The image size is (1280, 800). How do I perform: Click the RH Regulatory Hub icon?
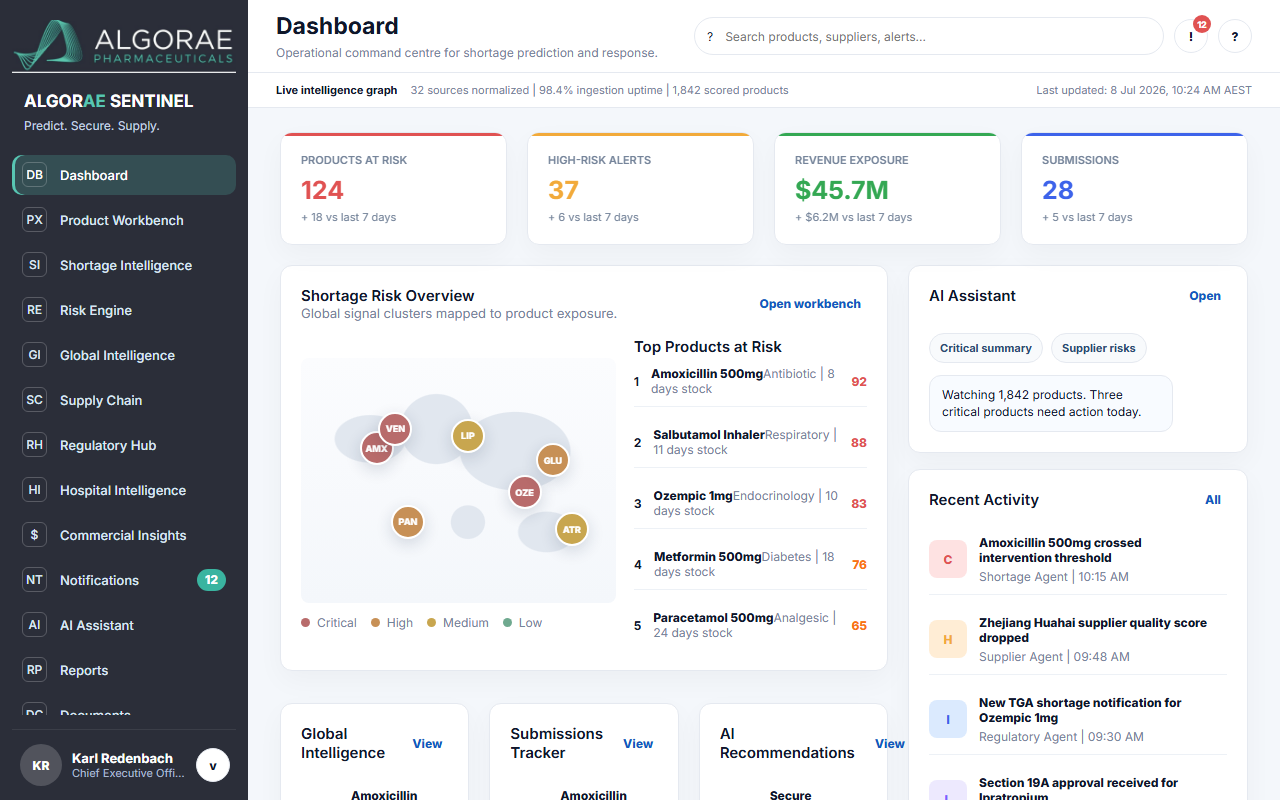pyautogui.click(x=35, y=445)
